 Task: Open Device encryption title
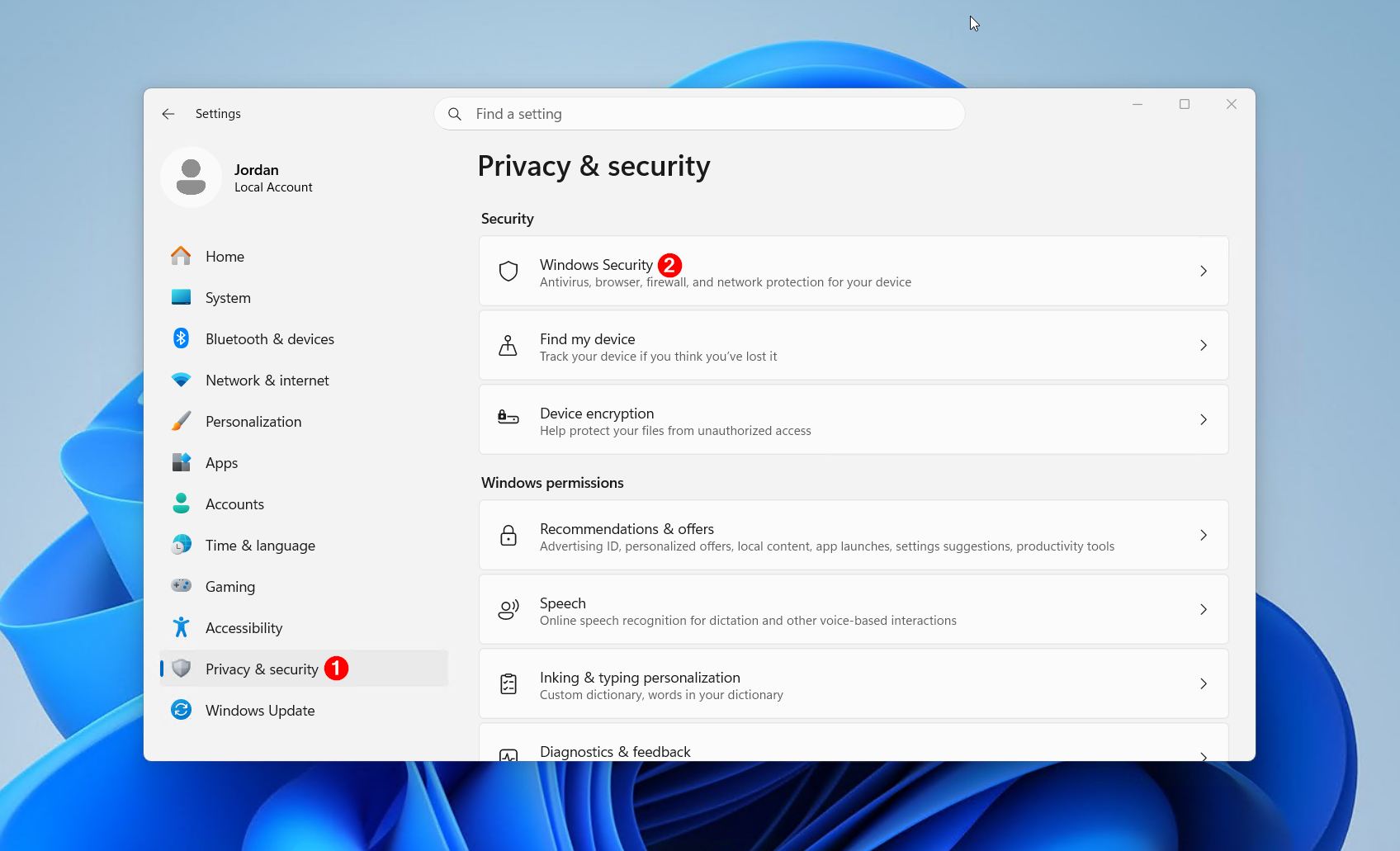pyautogui.click(x=597, y=414)
